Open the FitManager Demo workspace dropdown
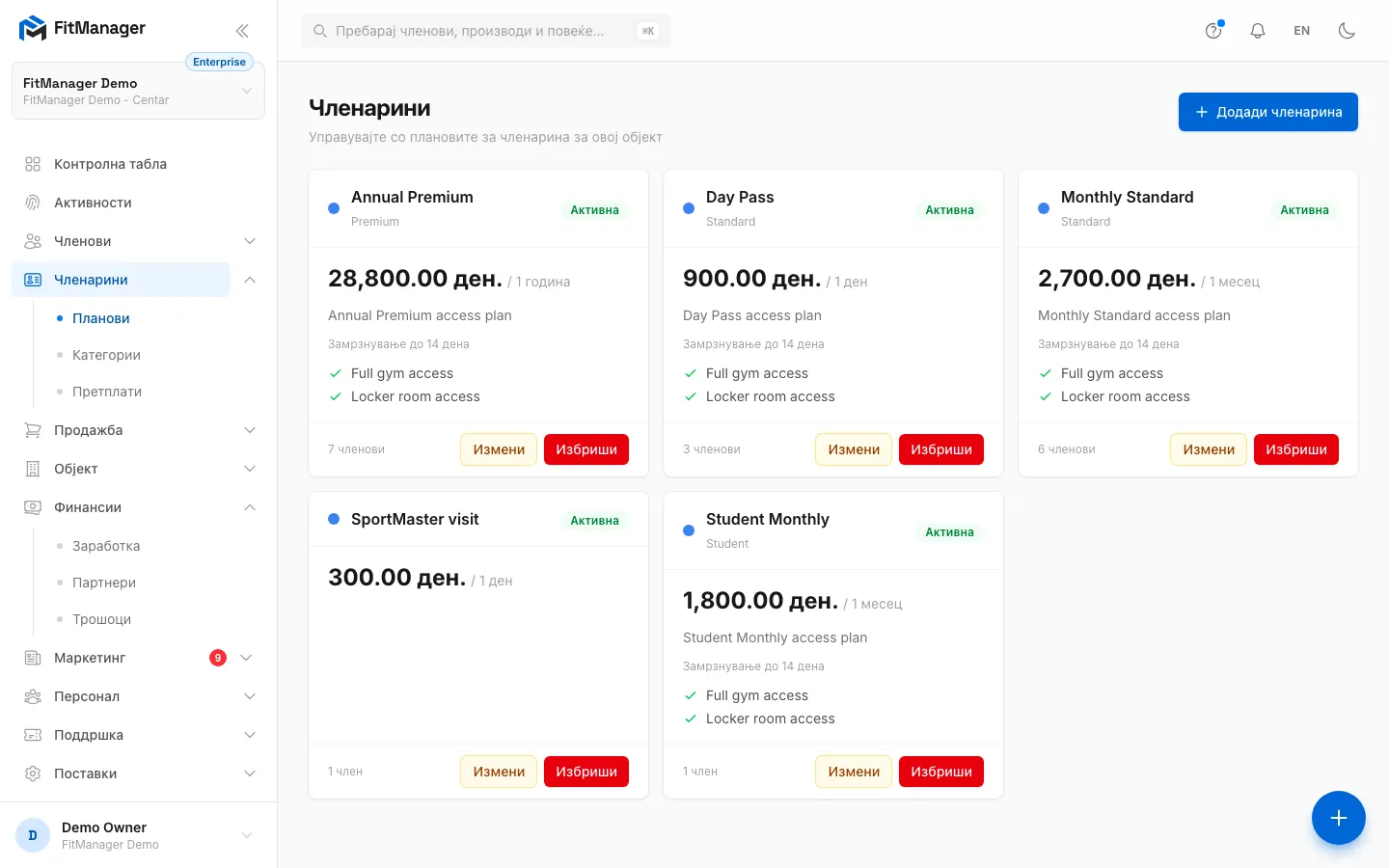 tap(138, 91)
